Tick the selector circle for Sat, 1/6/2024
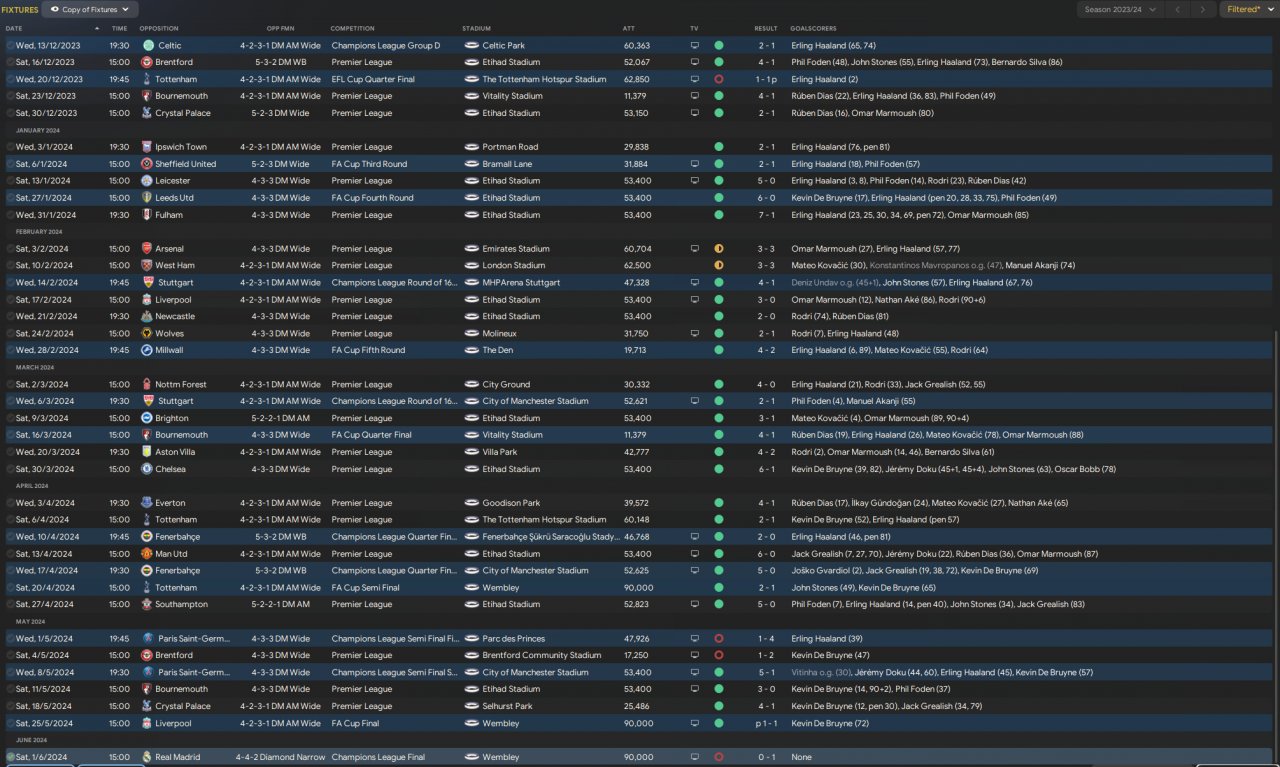The height and width of the screenshot is (767, 1280). (10, 757)
